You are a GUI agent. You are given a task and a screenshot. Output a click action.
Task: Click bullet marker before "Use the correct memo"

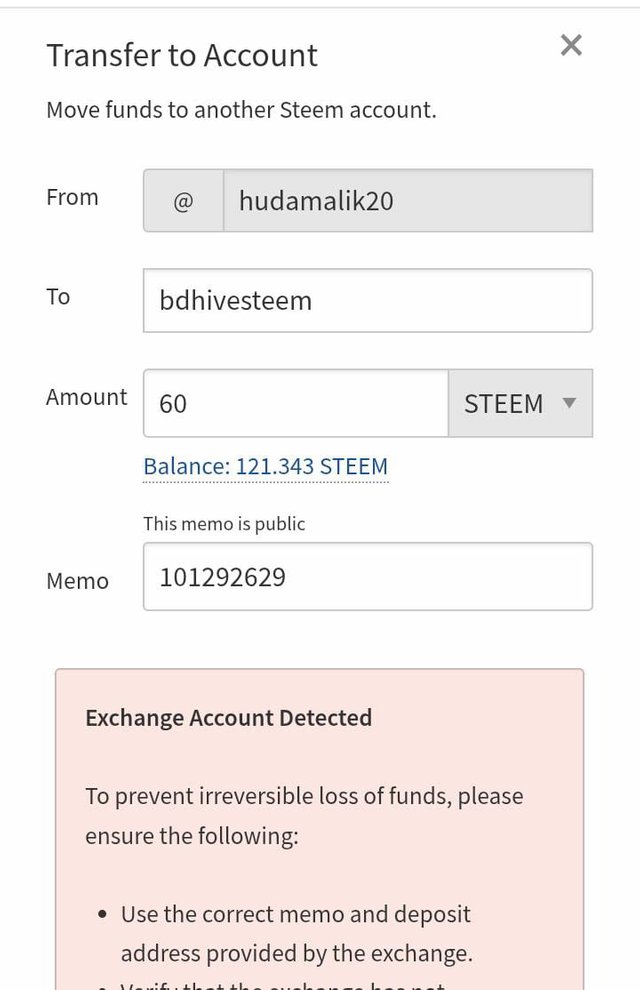click(103, 914)
